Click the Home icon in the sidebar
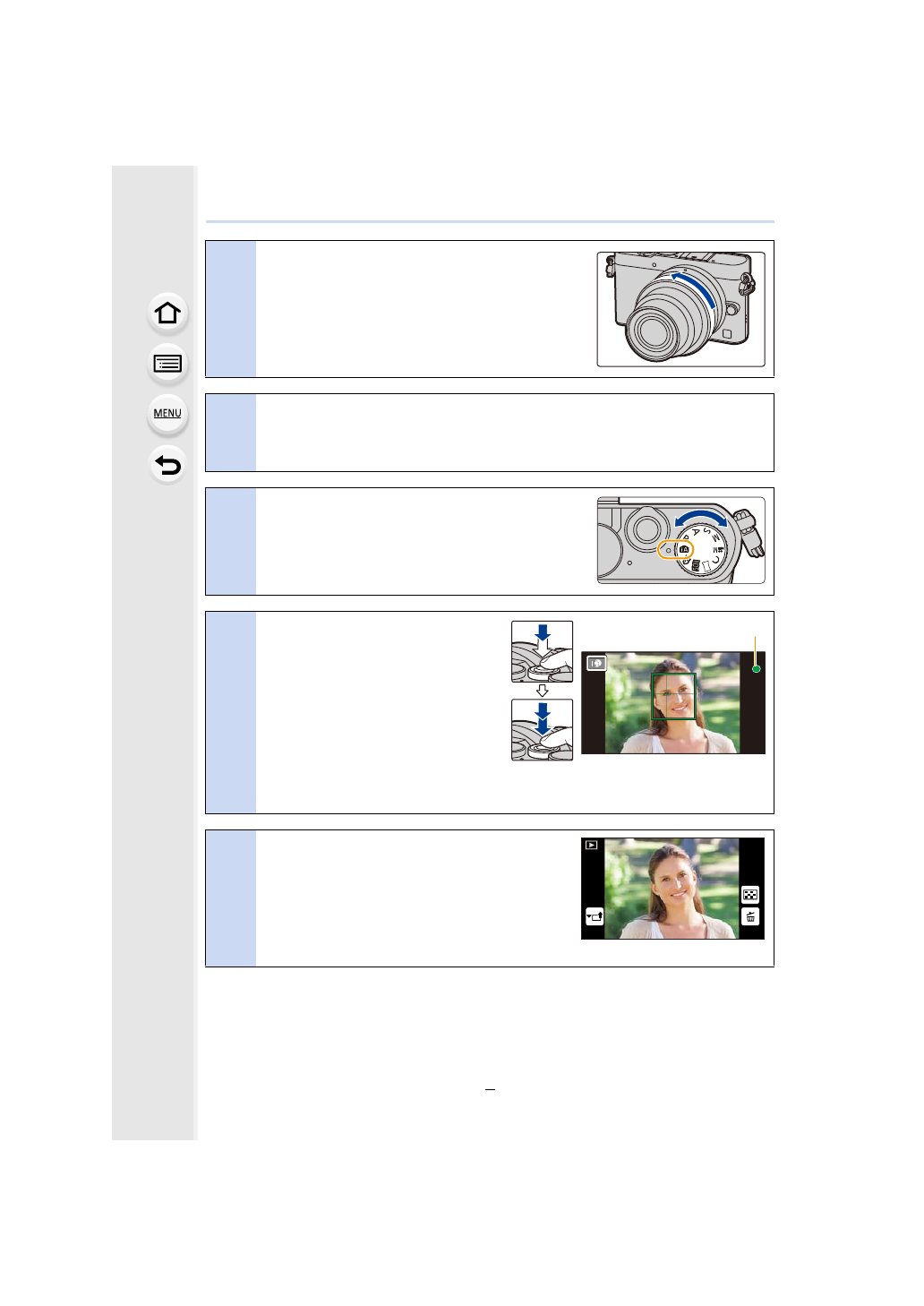Image resolution: width=924 pixels, height=1306 pixels. 167,314
